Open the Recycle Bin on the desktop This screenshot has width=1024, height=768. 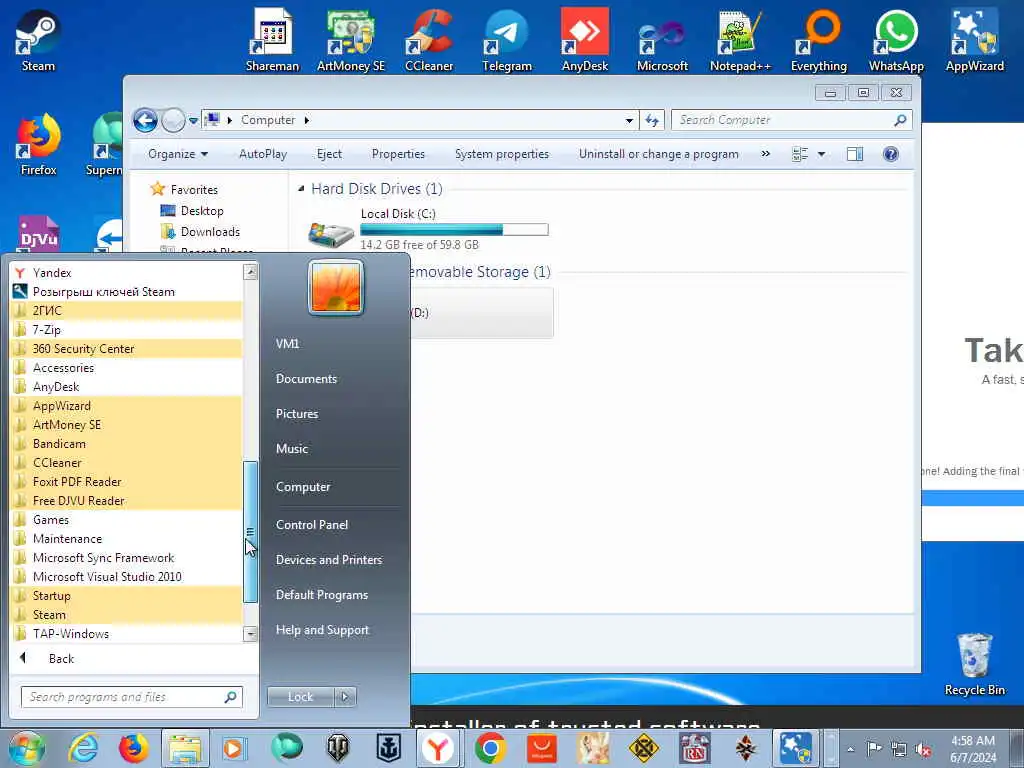(x=974, y=664)
